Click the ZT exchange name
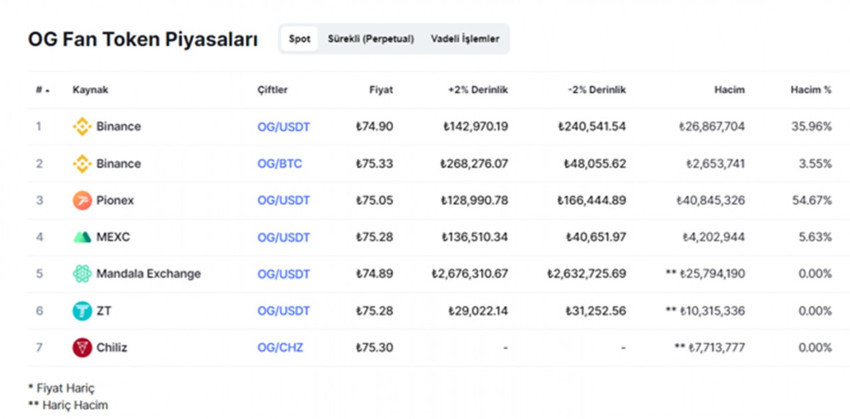 pyautogui.click(x=104, y=311)
